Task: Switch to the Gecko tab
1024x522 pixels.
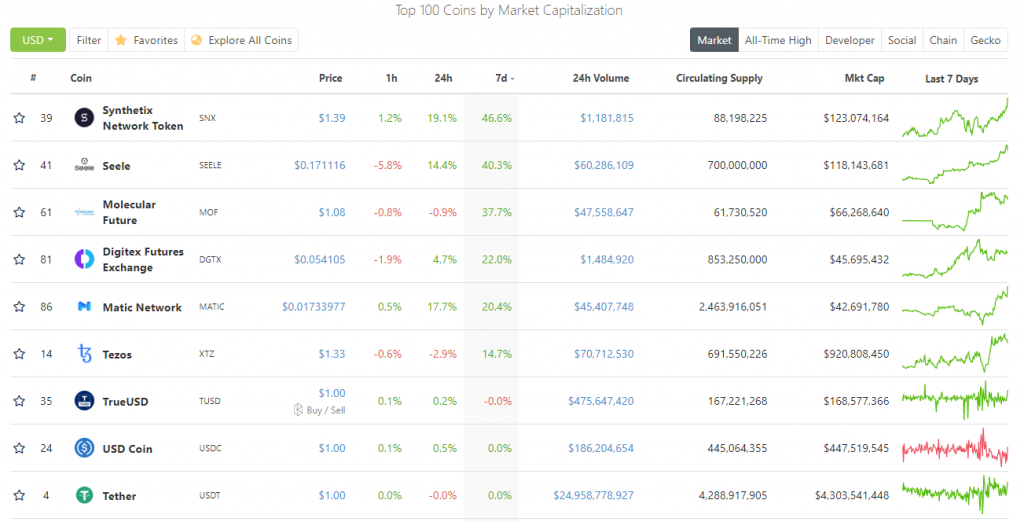Action: [x=985, y=40]
